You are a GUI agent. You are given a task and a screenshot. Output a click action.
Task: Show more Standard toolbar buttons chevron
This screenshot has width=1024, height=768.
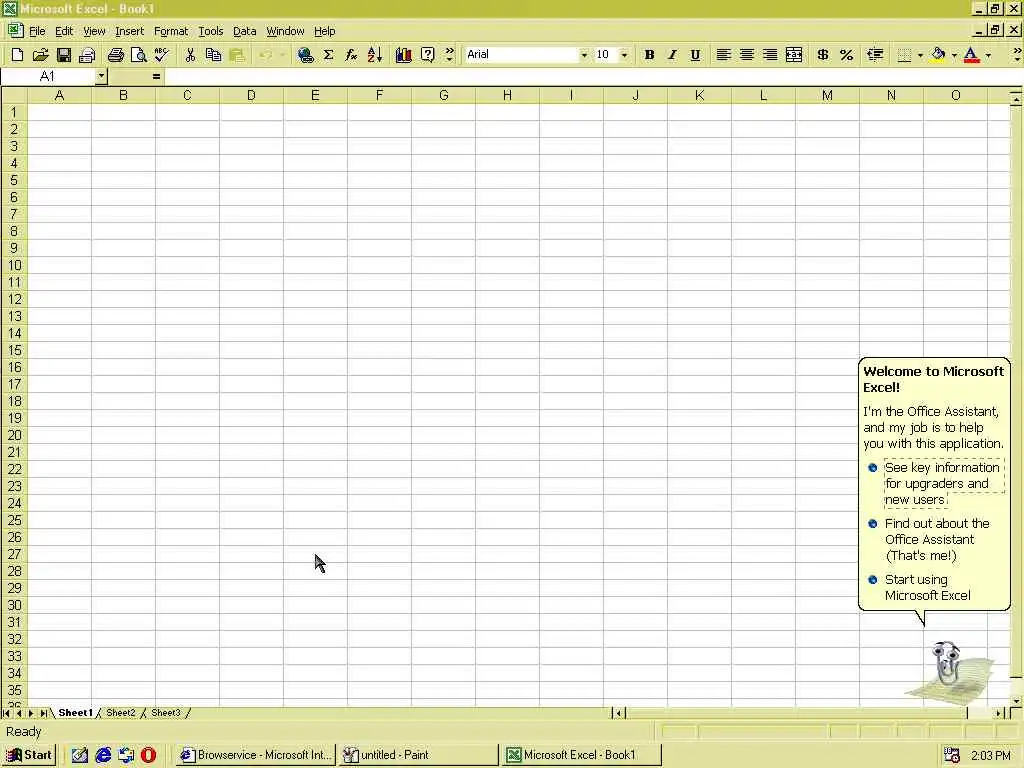pos(449,55)
